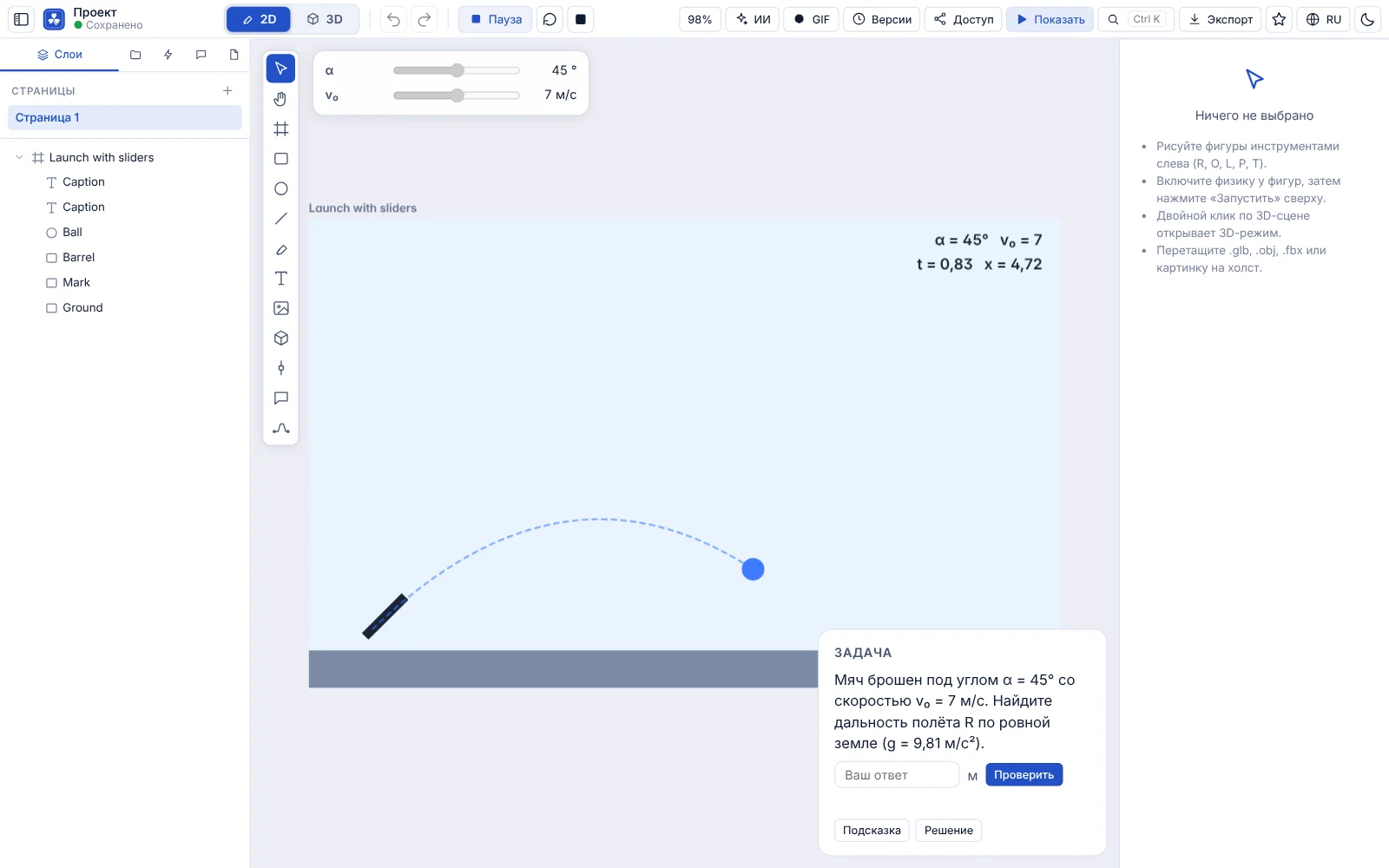Open the lightning actions tab
This screenshot has width=1389, height=868.
click(168, 55)
